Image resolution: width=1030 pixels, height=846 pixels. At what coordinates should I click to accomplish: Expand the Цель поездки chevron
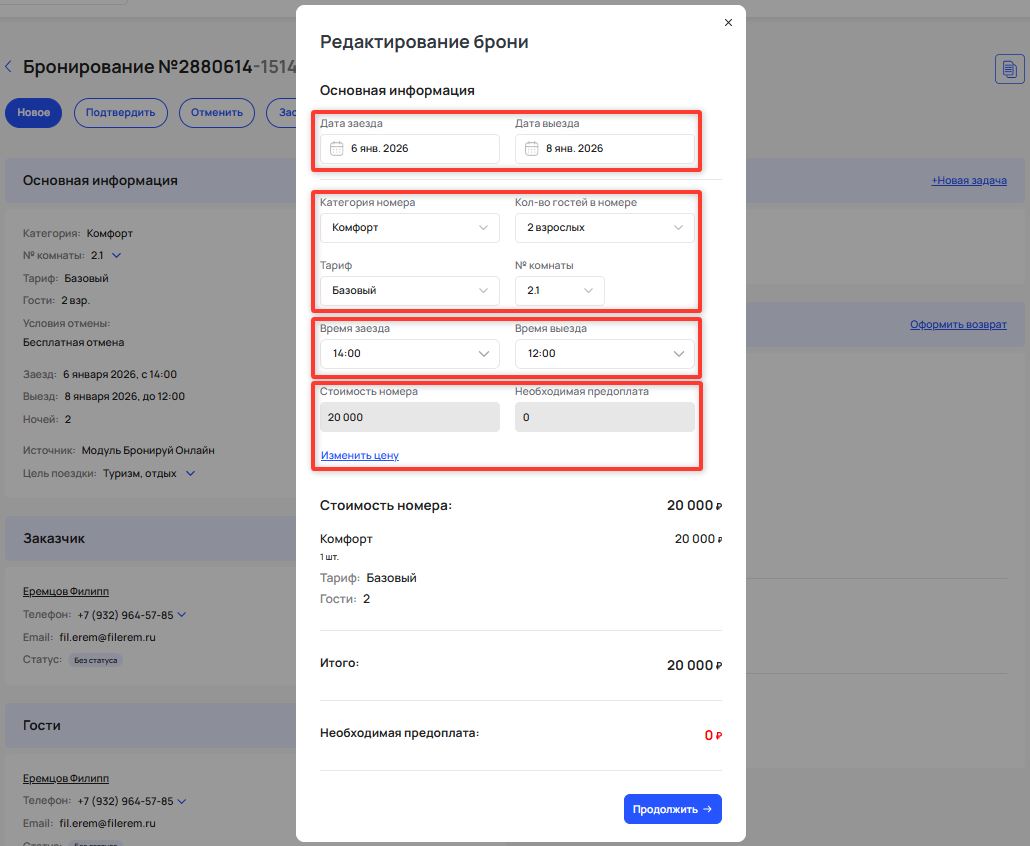click(191, 473)
